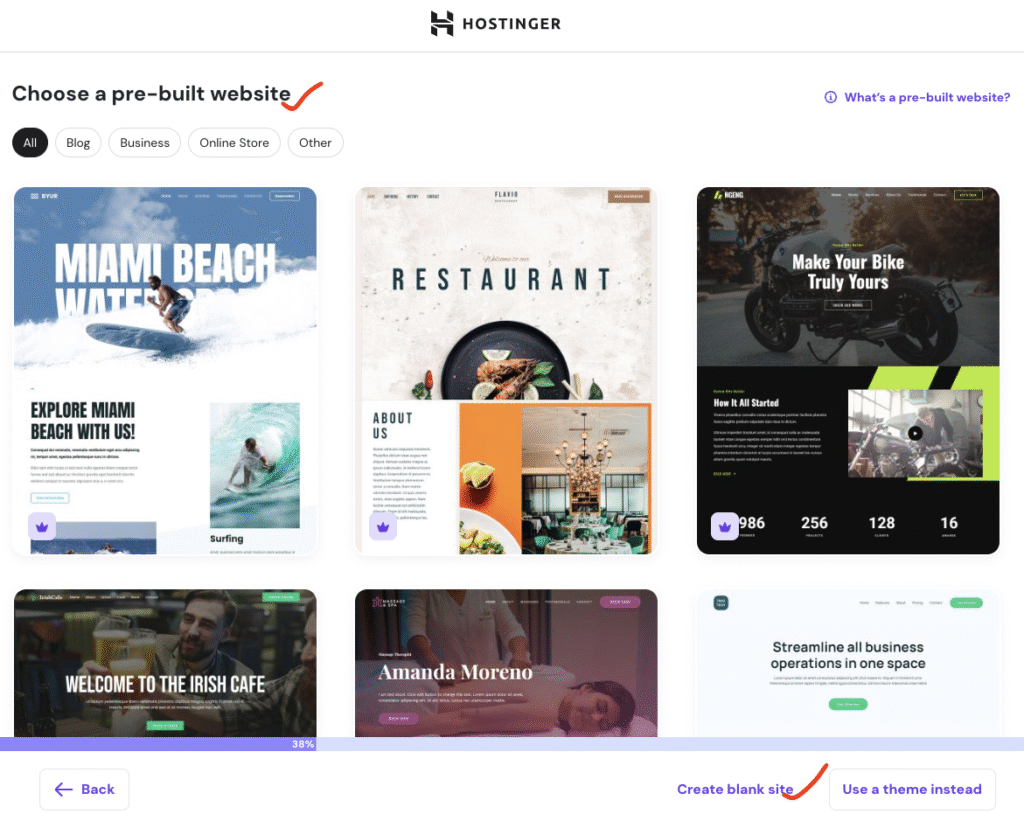The height and width of the screenshot is (821, 1024).
Task: Select the All category filter
Action: [30, 143]
